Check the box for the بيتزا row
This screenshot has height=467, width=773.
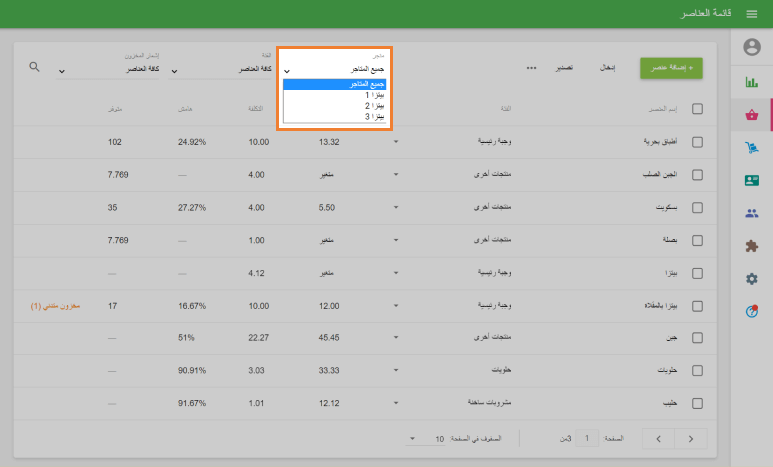697,273
